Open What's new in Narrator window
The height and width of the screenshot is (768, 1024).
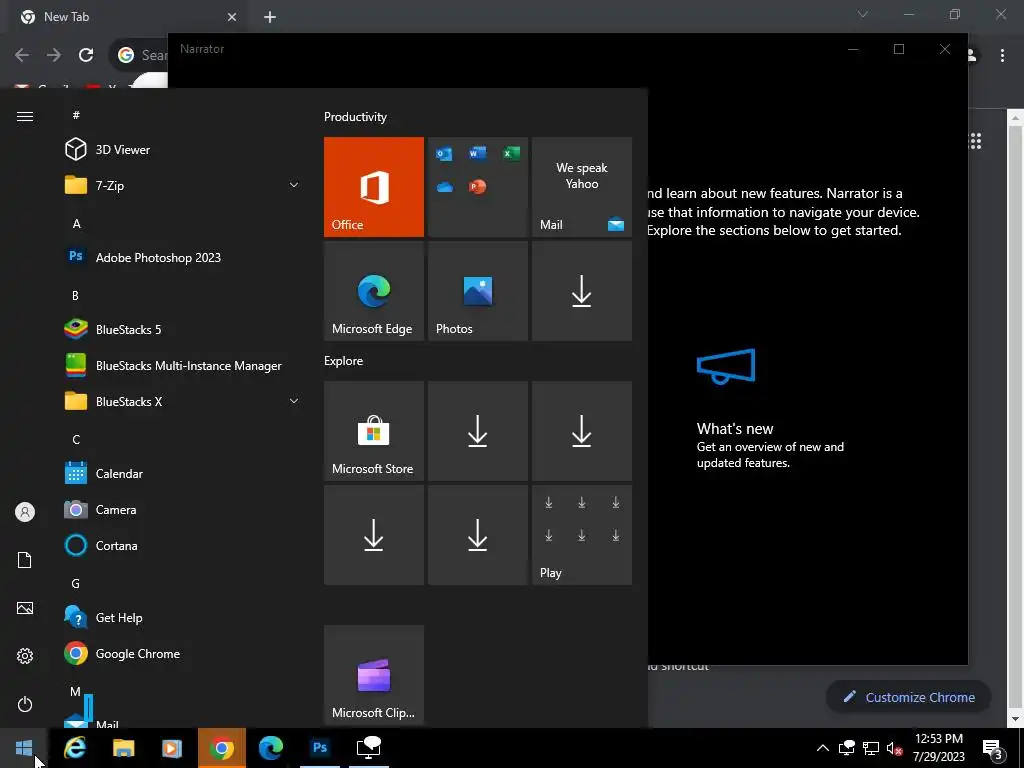click(770, 409)
